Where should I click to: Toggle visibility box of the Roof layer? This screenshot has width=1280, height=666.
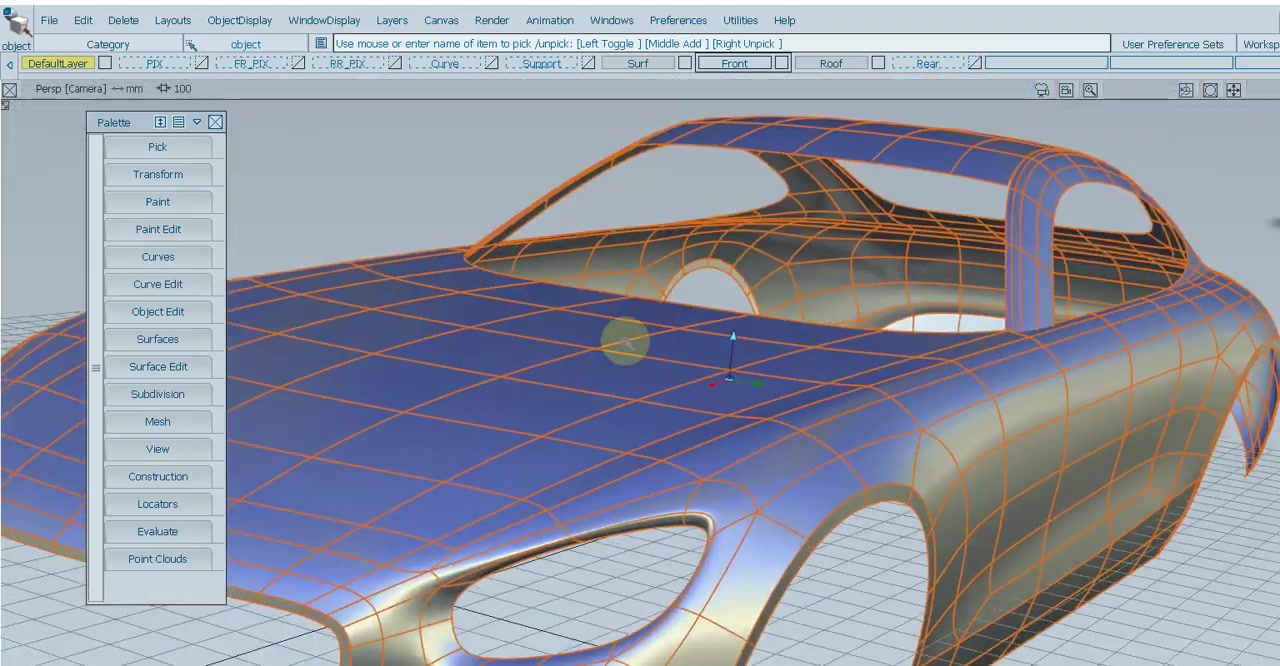878,63
